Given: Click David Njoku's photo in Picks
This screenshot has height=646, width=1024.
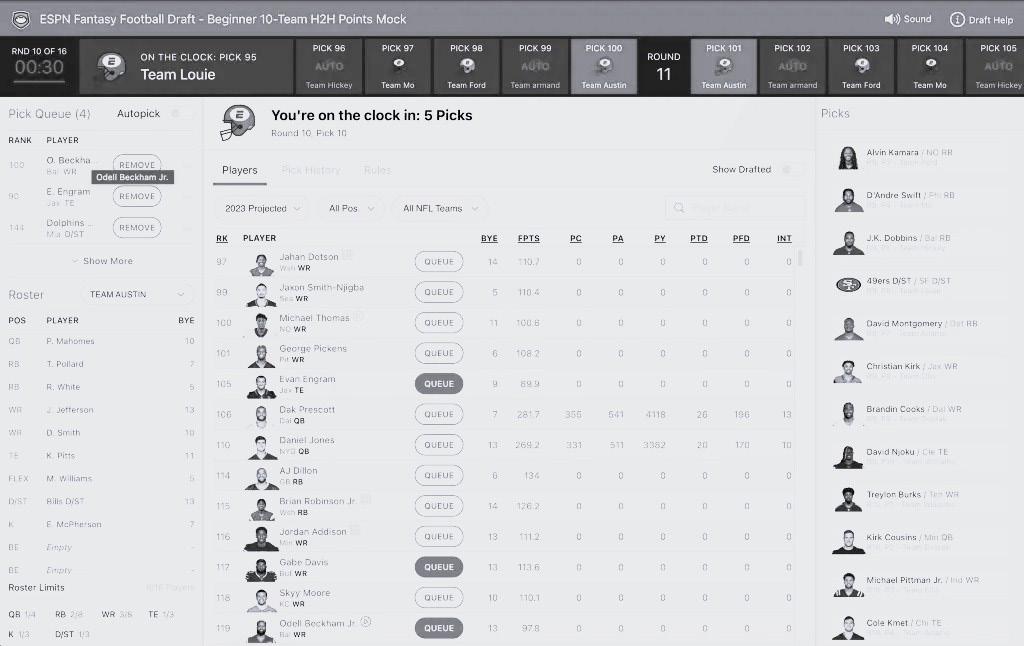Looking at the screenshot, I should pos(848,457).
